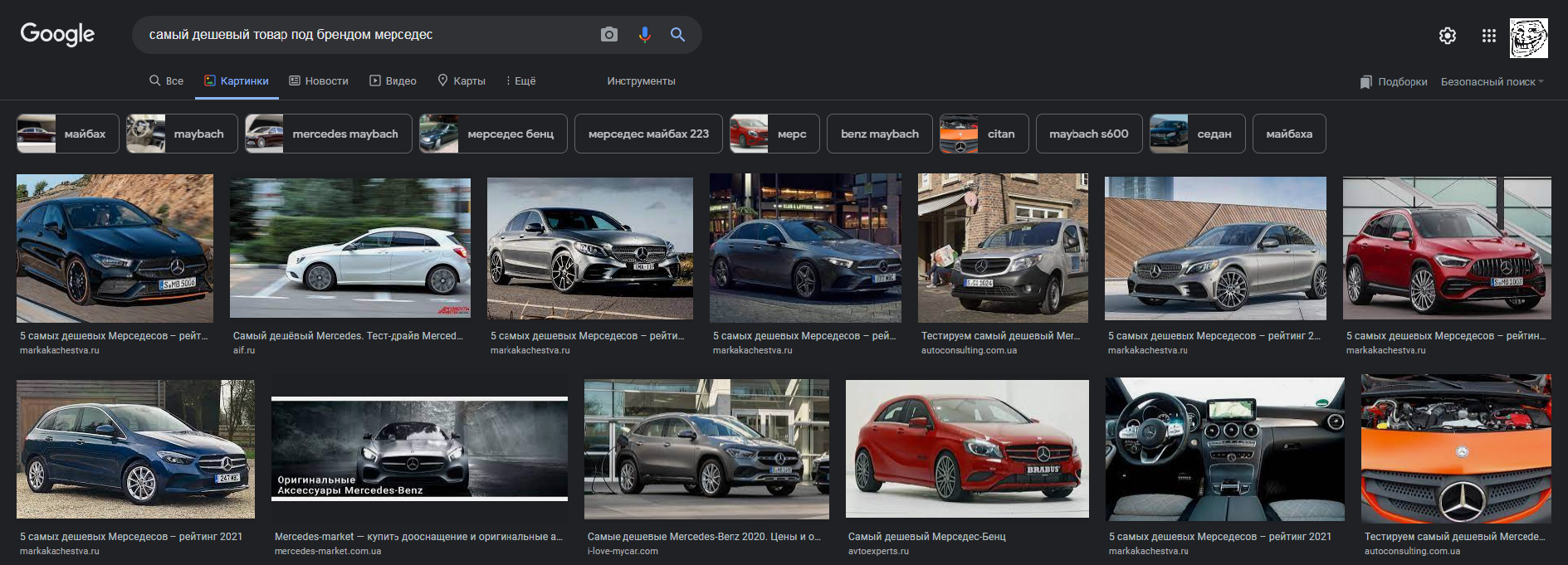Click into the search query field

pos(365,35)
